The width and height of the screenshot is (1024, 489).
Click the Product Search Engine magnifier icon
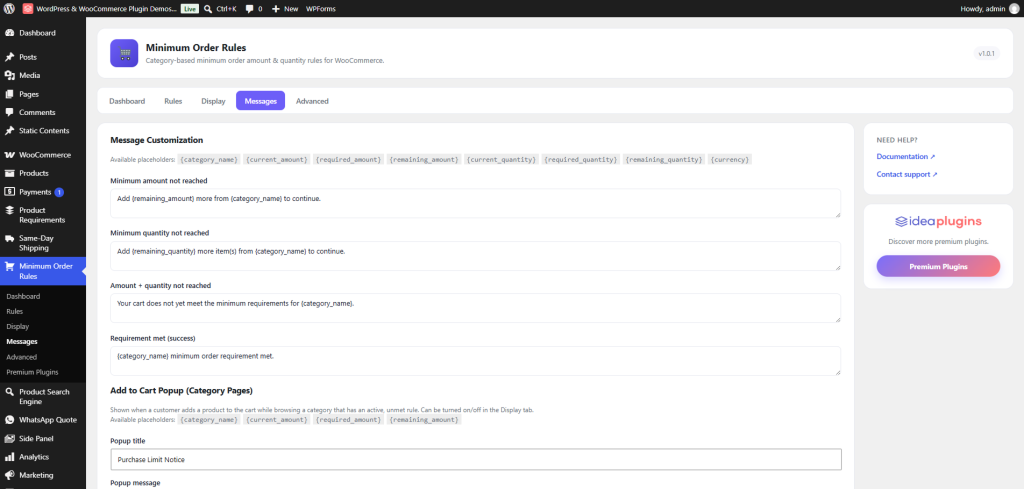9,392
